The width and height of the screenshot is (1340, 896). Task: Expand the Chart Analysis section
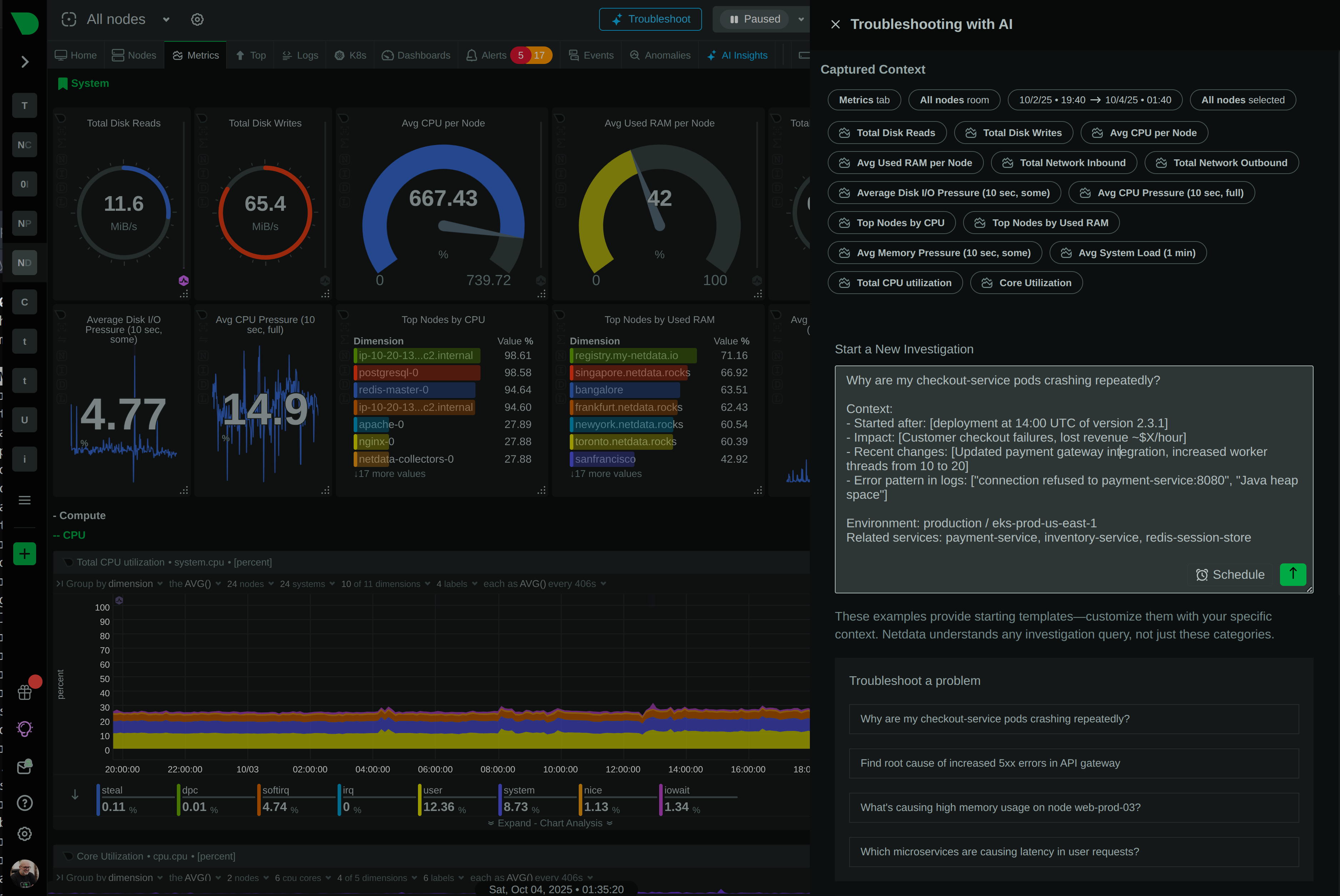pos(549,823)
